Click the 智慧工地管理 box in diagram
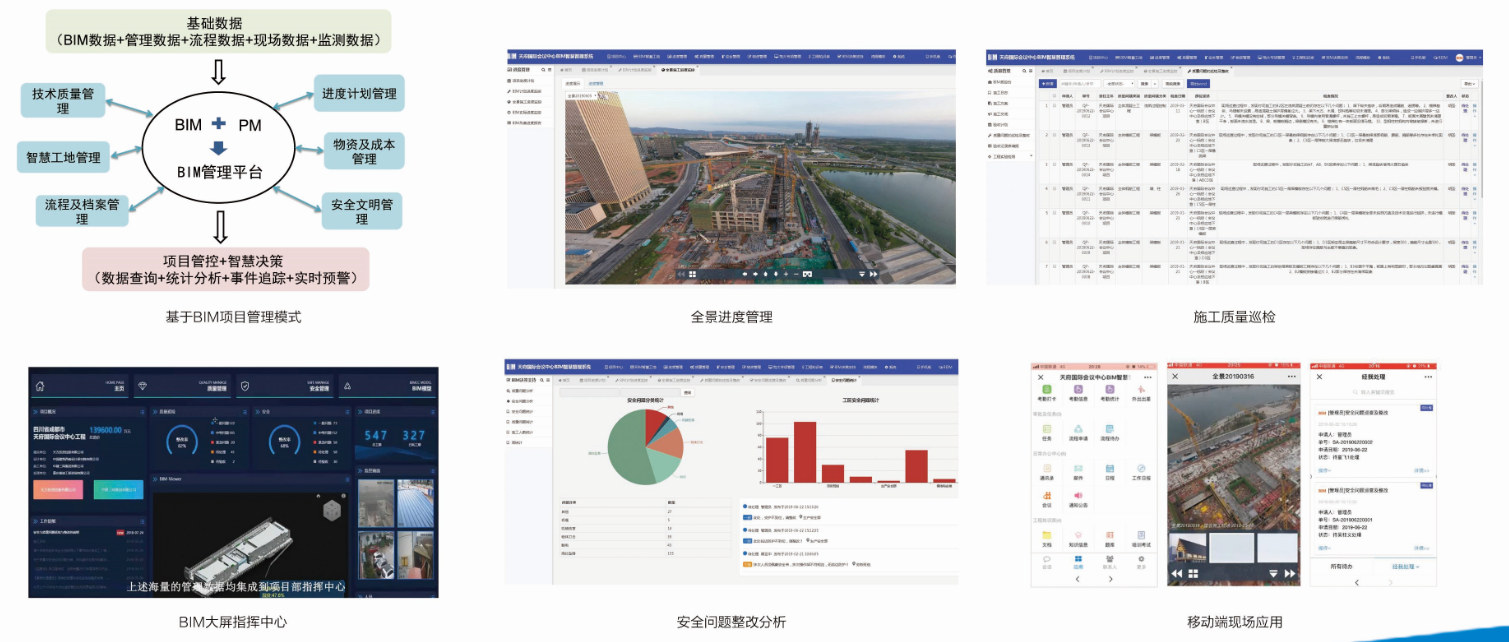 tap(63, 157)
